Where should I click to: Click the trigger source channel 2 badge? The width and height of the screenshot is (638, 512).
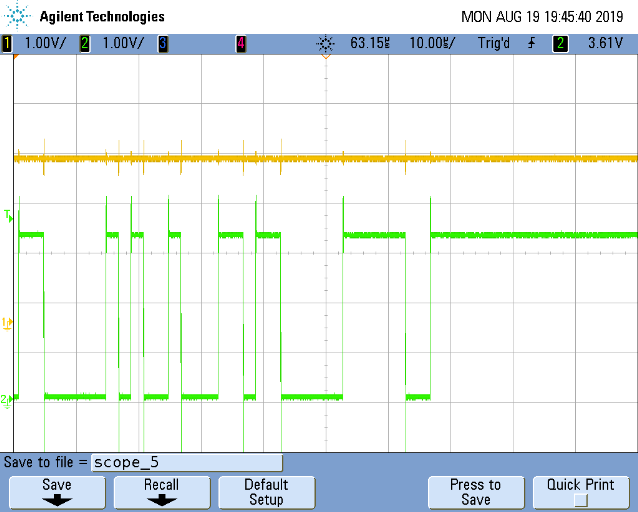560,43
